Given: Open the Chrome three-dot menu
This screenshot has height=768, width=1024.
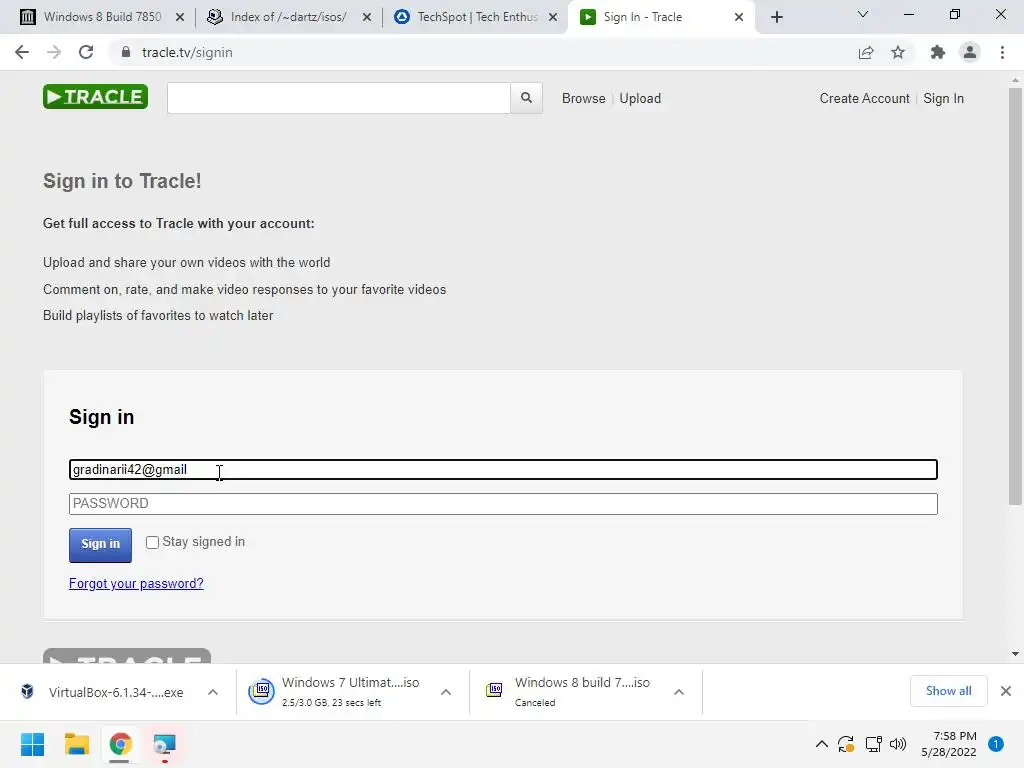Looking at the screenshot, I should 1002,52.
